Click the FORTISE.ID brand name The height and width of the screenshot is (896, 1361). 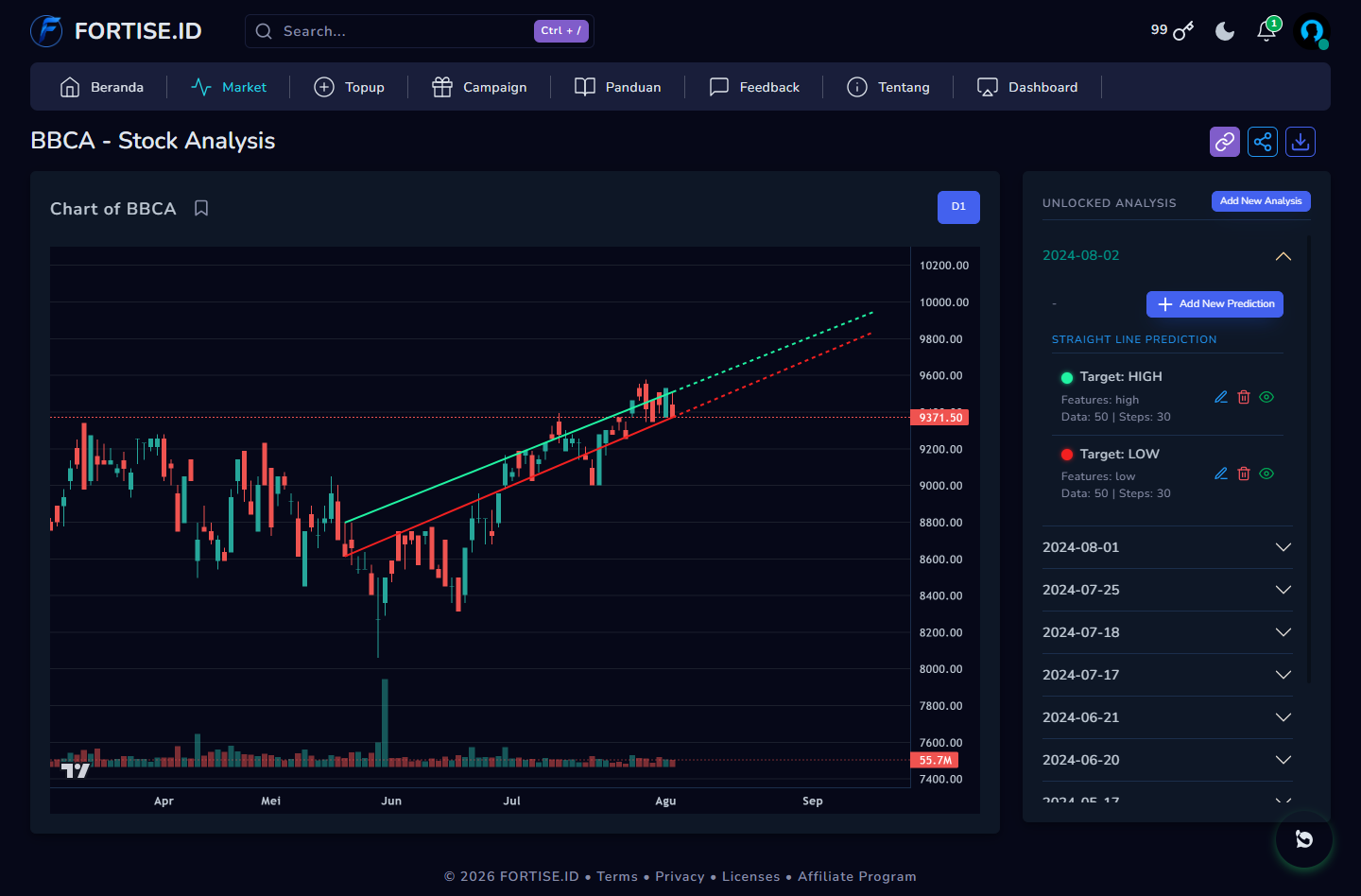point(138,31)
